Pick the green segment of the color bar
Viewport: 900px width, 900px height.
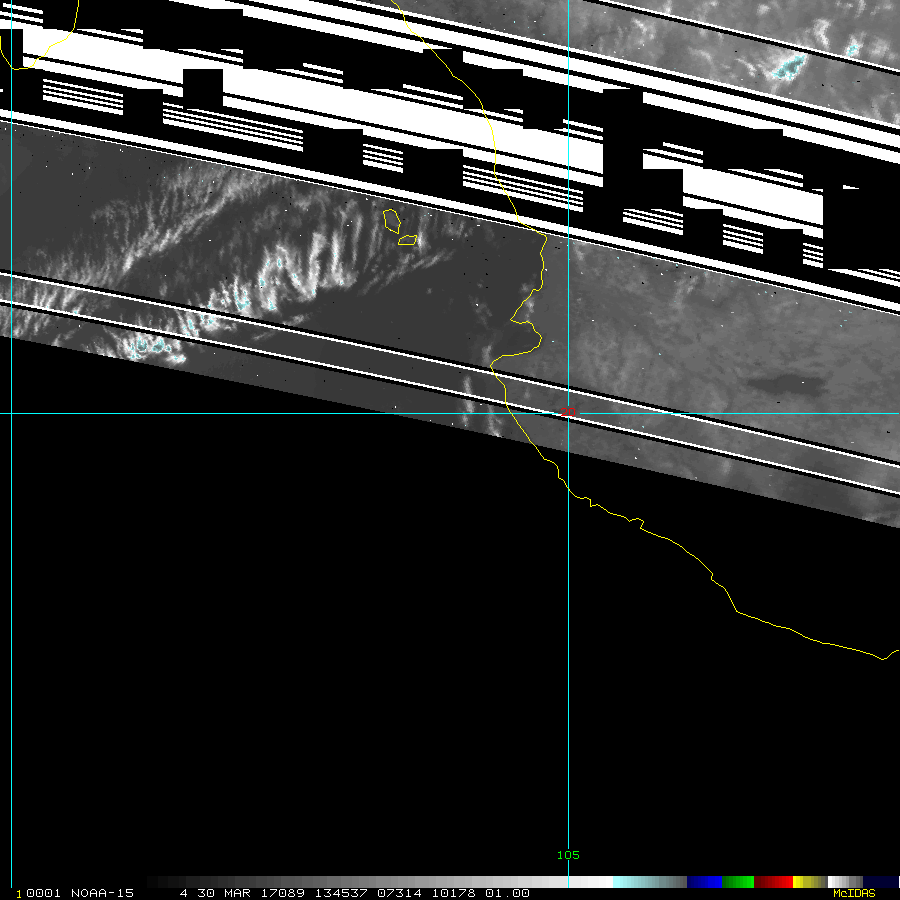738,882
